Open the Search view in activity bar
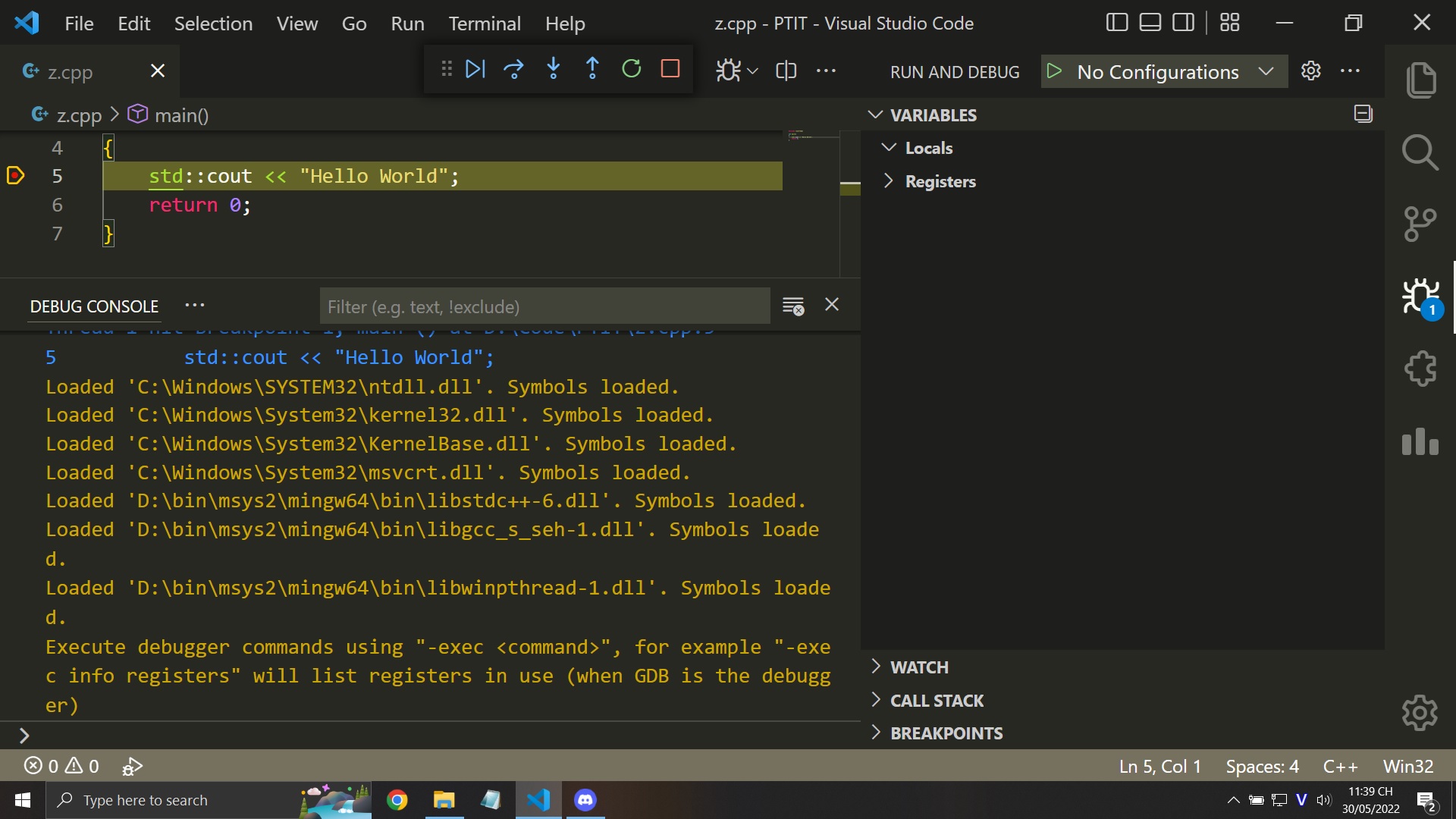Screen dimensions: 1456x819 1420,152
